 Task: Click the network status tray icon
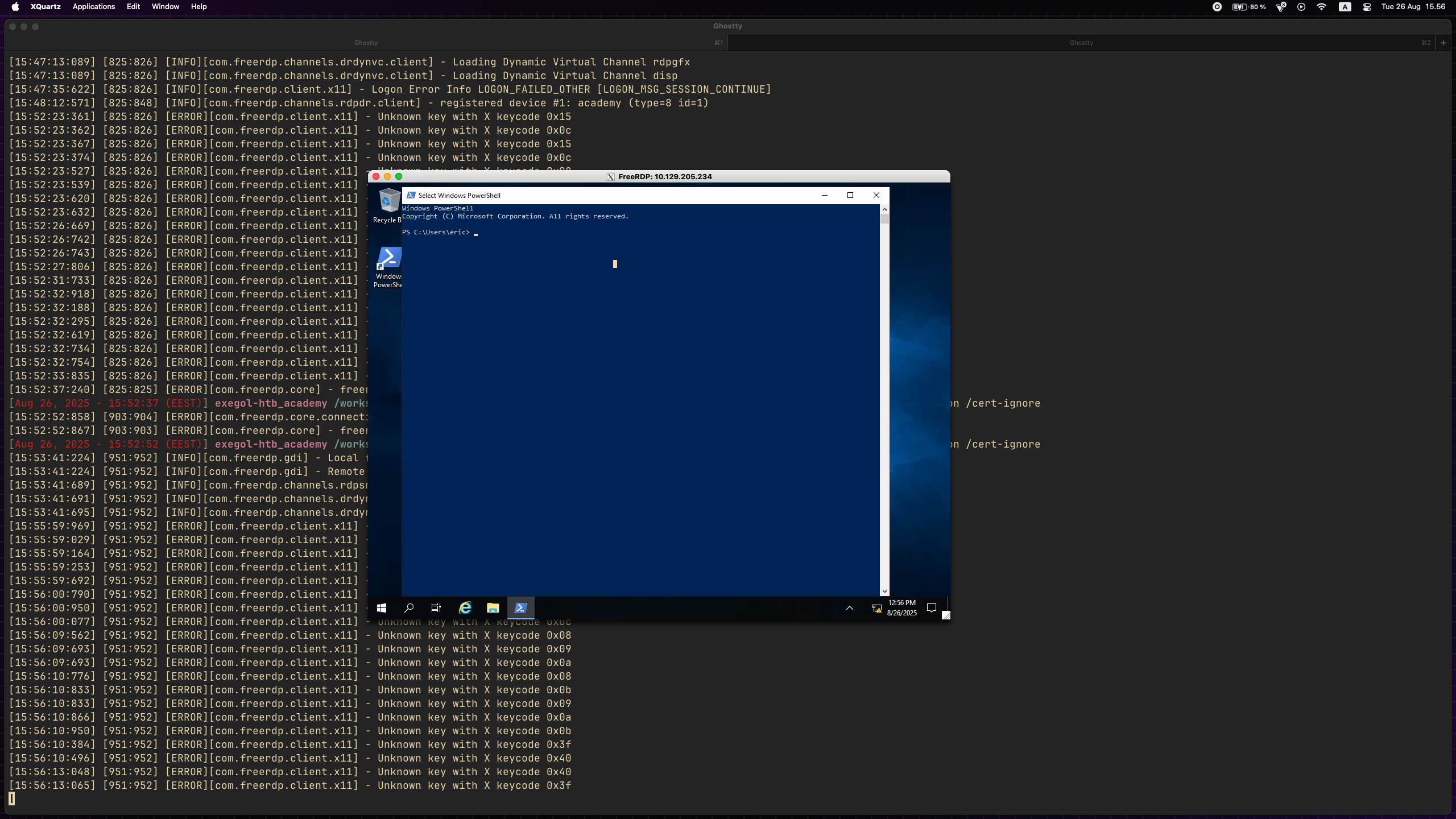876,608
